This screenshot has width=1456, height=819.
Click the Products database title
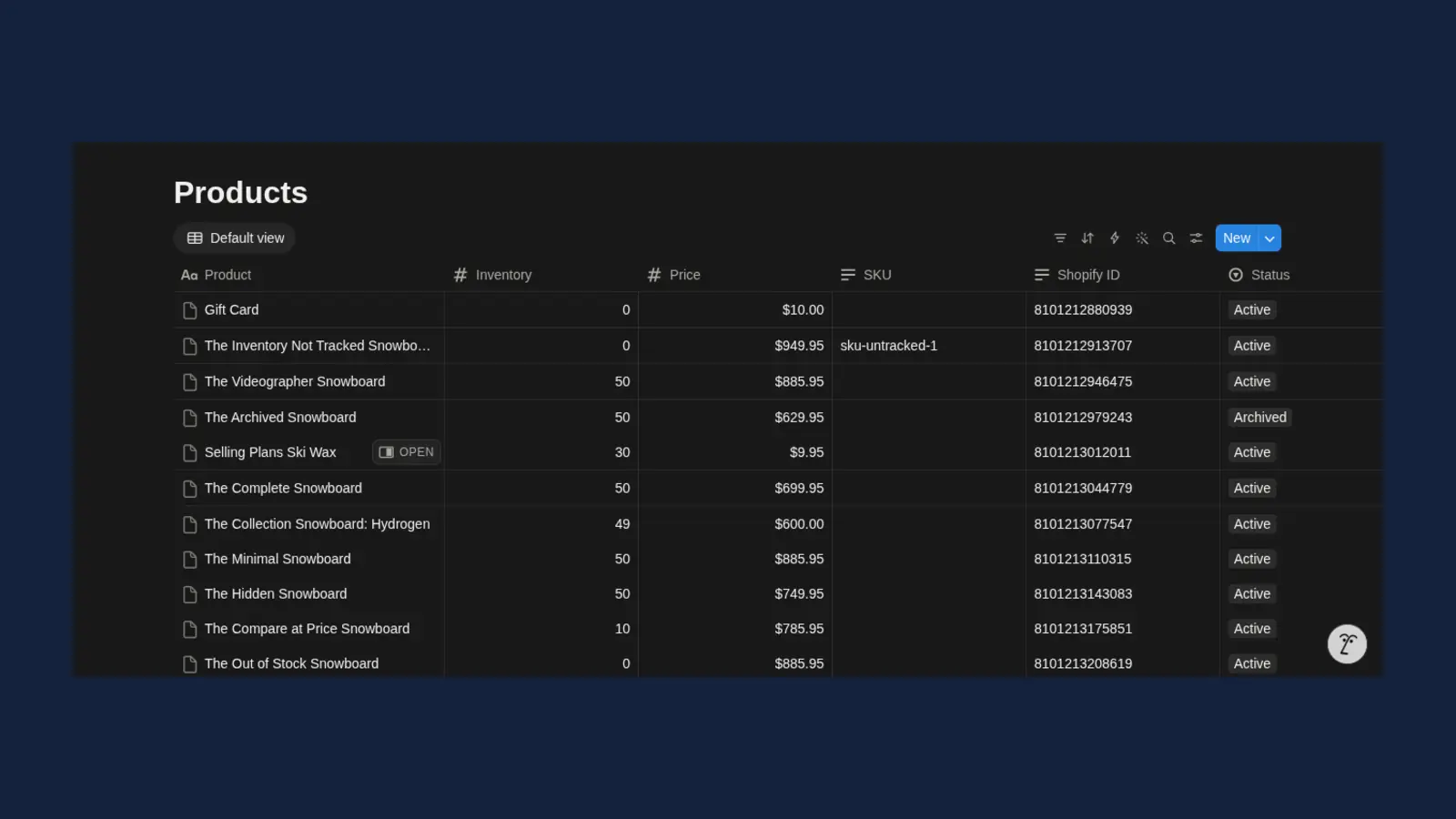tap(240, 193)
